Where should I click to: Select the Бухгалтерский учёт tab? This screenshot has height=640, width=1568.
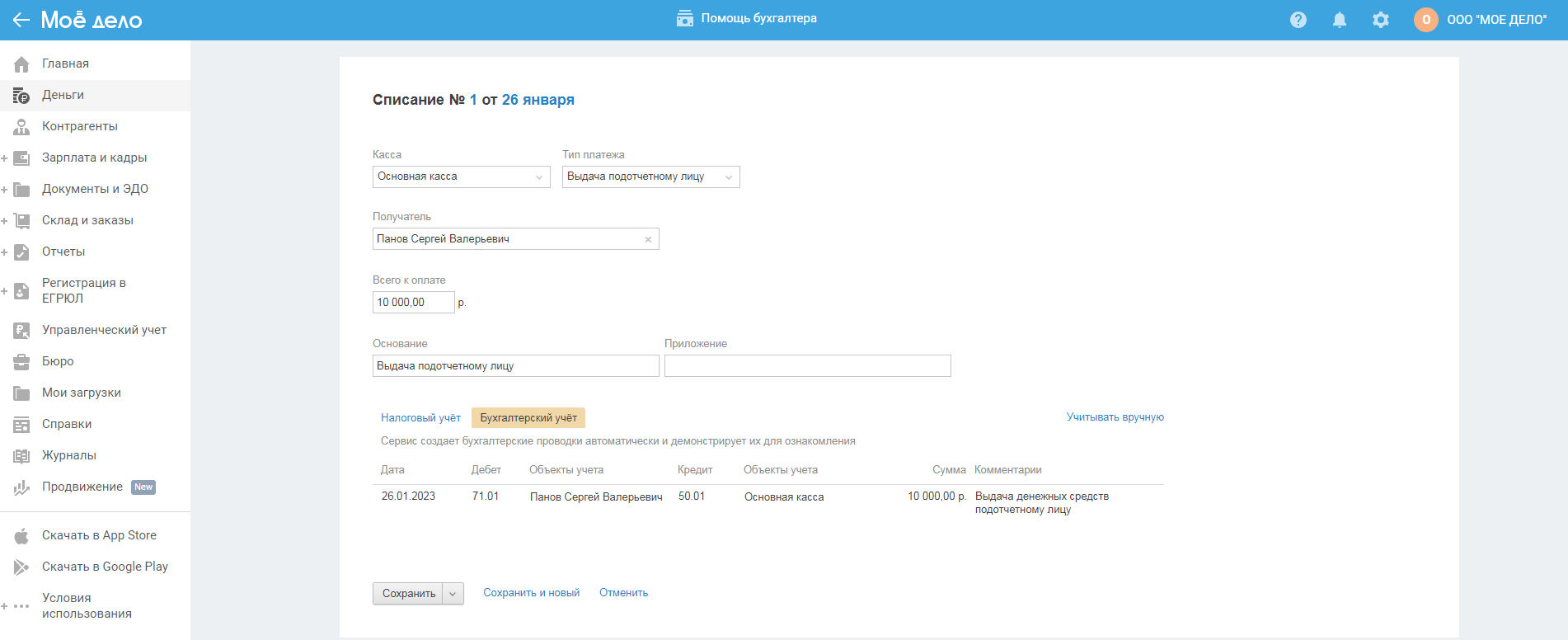528,418
